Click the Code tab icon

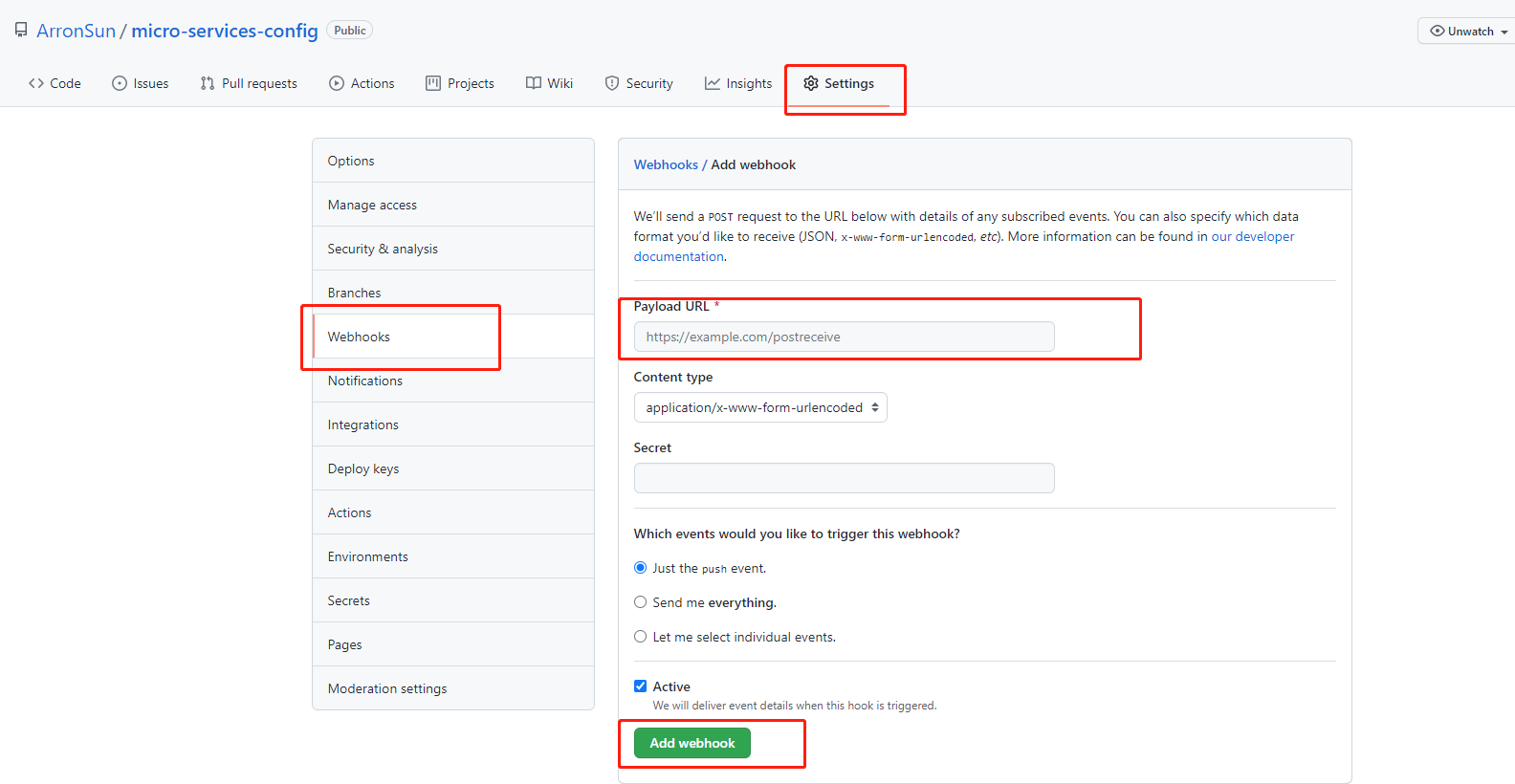coord(36,83)
